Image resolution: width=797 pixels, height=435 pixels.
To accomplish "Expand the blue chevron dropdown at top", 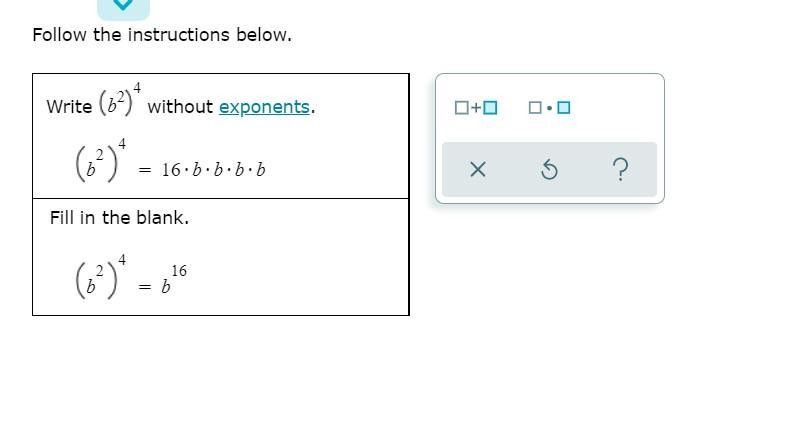I will coord(123,6).
